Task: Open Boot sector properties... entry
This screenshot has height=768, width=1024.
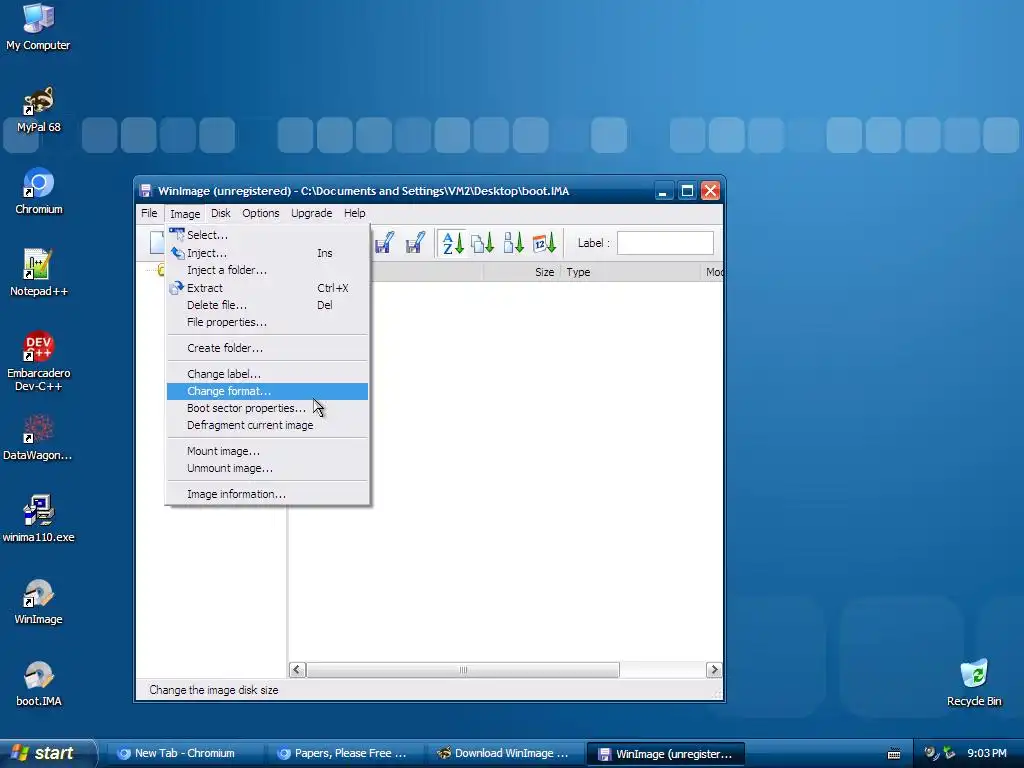Action: point(267,408)
